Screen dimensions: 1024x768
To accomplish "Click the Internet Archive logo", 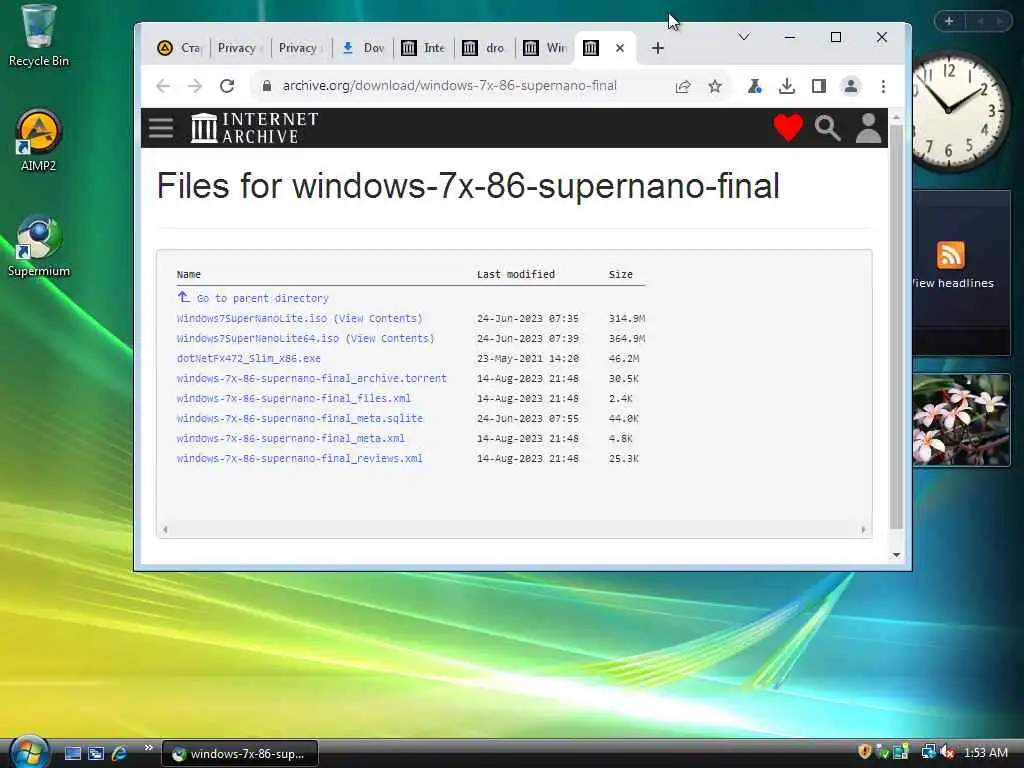I will [255, 128].
